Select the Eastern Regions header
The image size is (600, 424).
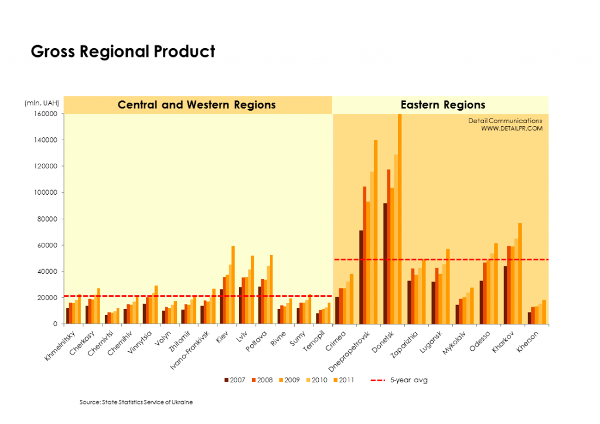click(442, 104)
